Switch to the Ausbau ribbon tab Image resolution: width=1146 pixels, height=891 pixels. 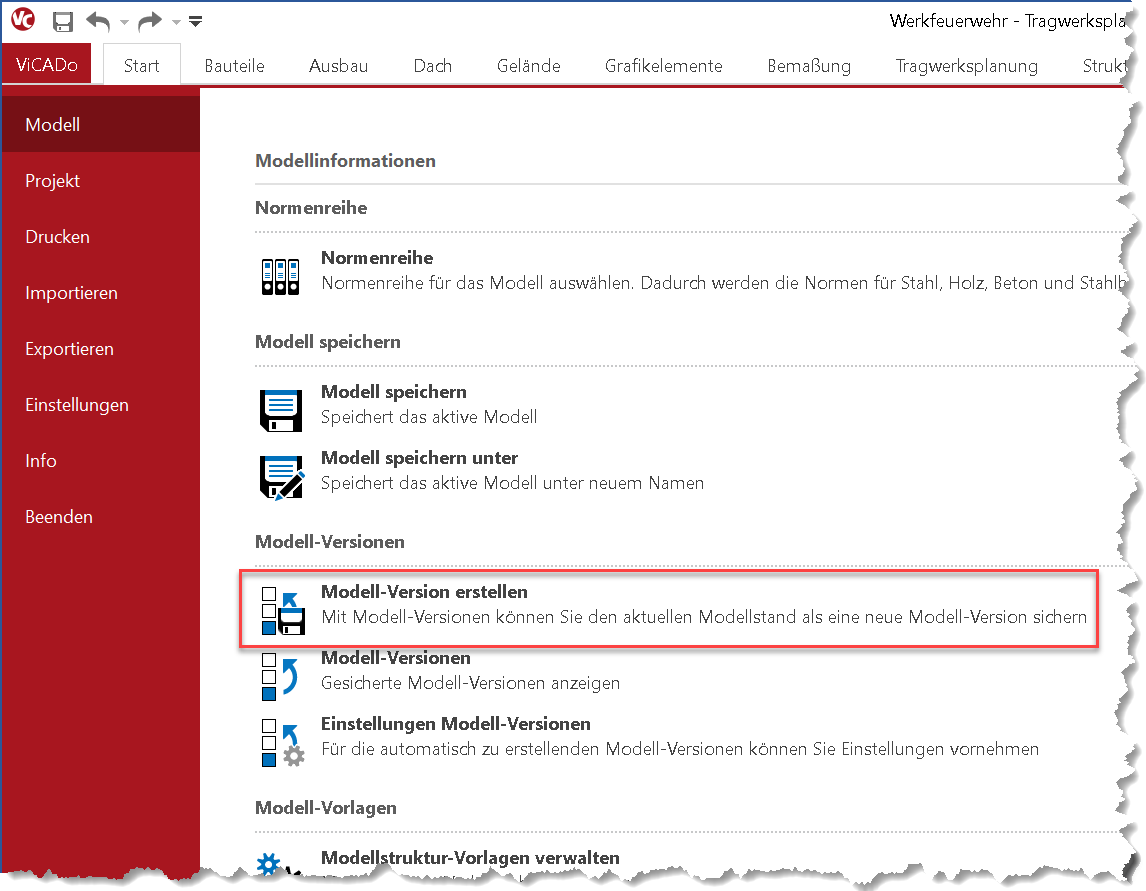(338, 66)
